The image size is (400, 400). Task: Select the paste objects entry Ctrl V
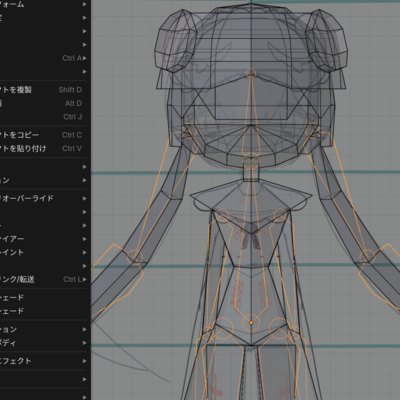pyautogui.click(x=43, y=148)
